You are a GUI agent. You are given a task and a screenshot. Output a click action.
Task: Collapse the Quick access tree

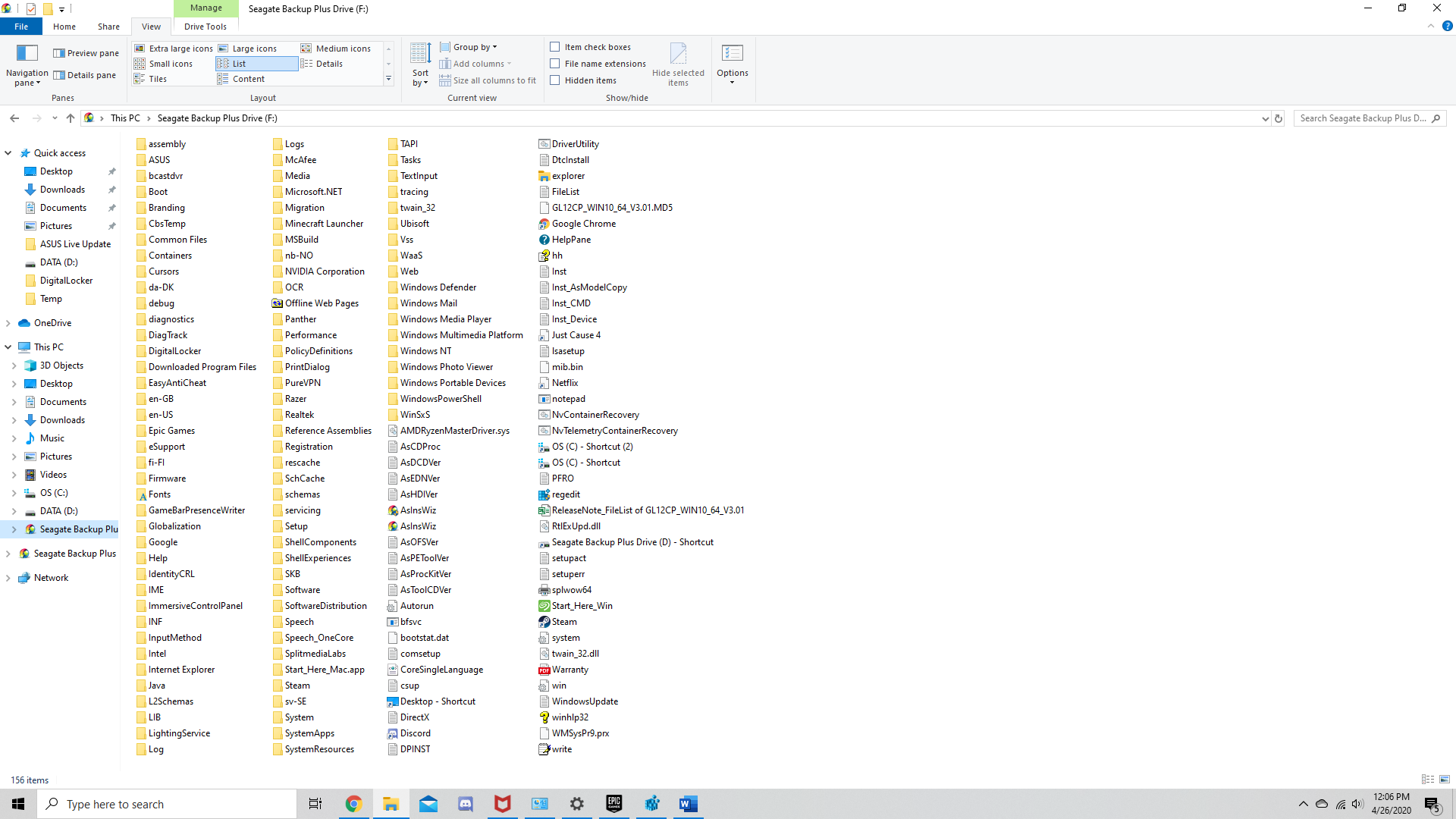coord(8,153)
